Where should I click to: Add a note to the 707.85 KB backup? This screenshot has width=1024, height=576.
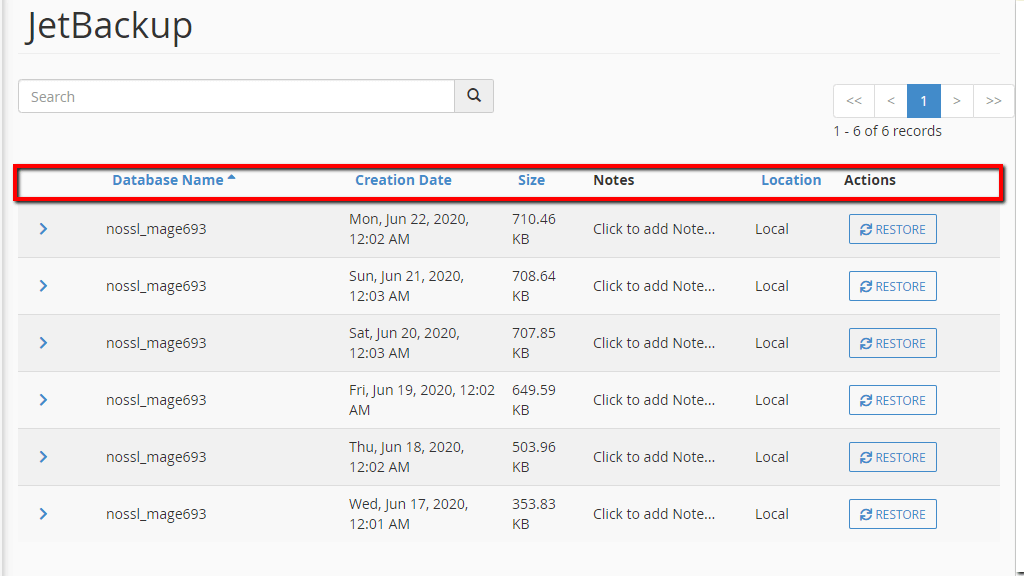point(654,343)
